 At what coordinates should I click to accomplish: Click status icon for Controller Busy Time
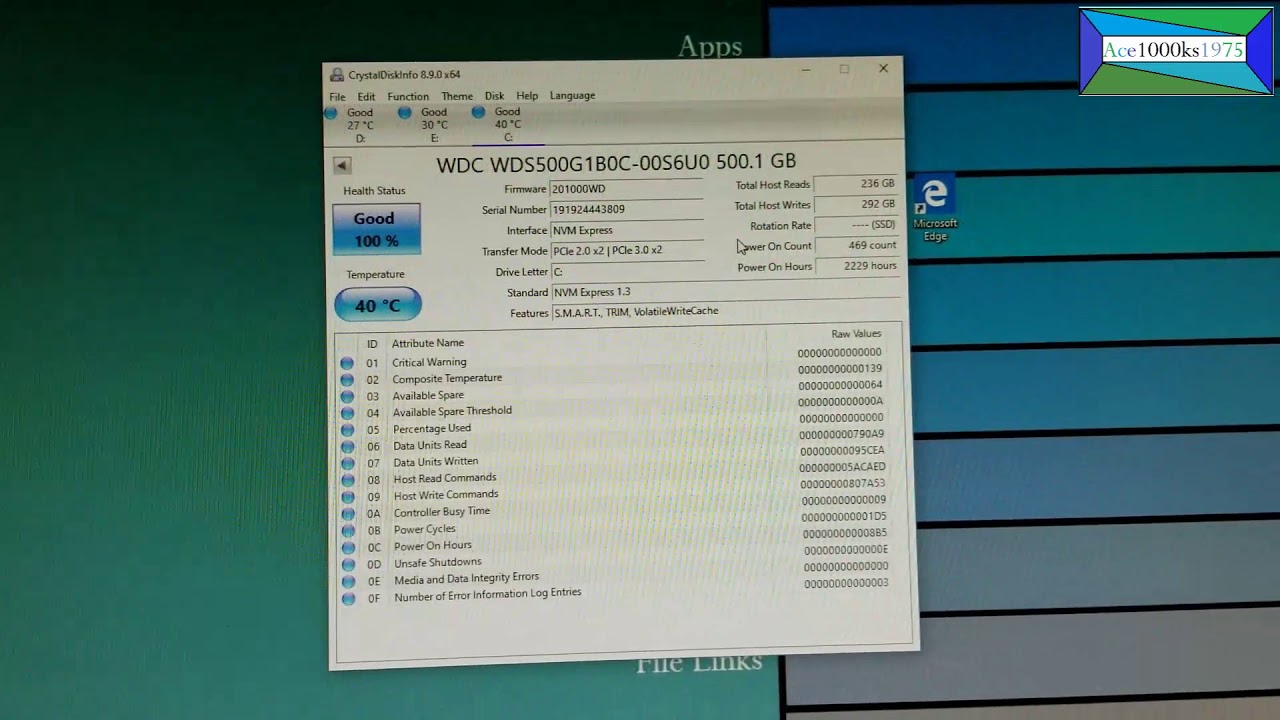[x=347, y=514]
